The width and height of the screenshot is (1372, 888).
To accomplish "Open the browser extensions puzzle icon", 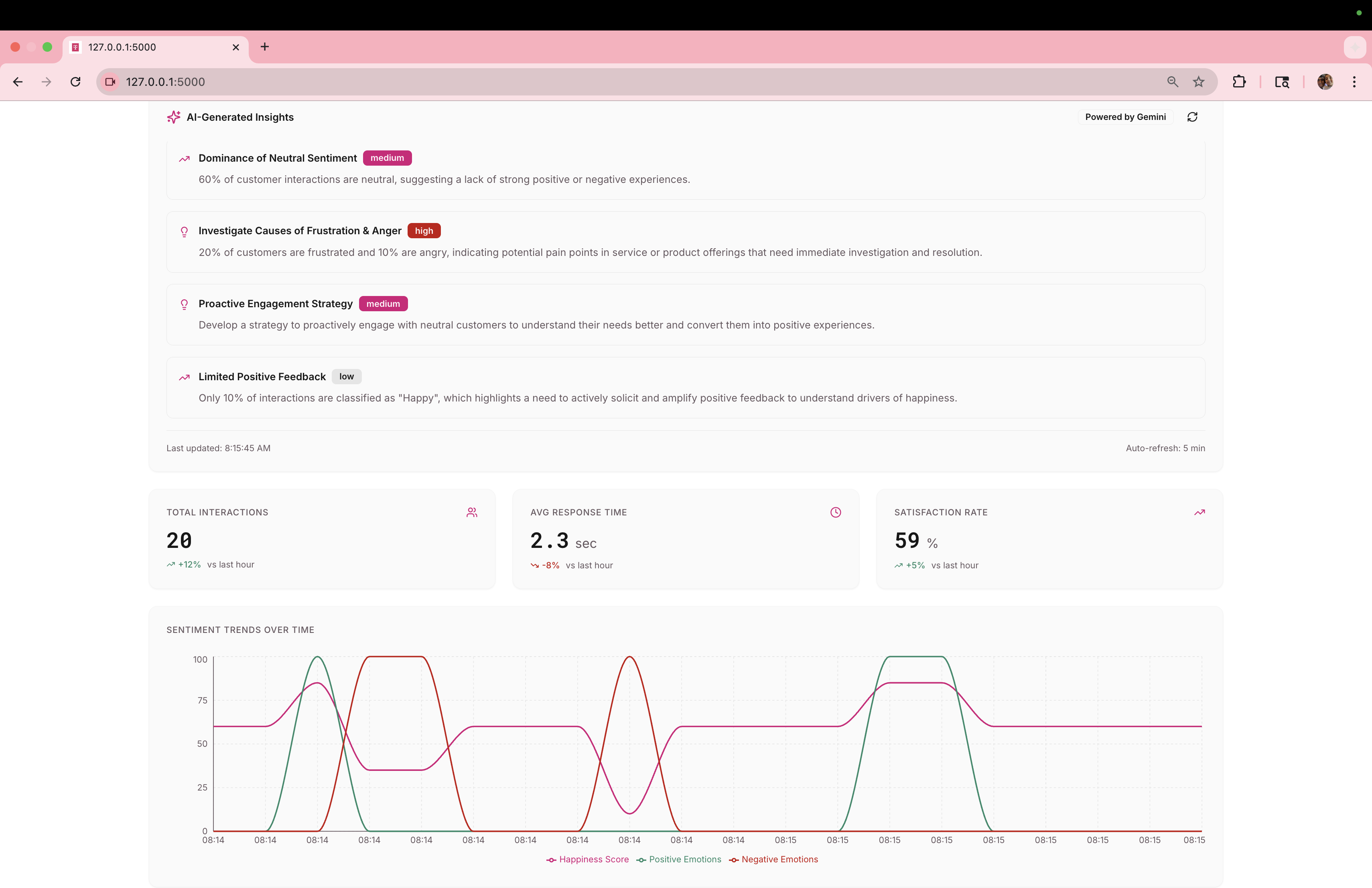I will (x=1239, y=82).
